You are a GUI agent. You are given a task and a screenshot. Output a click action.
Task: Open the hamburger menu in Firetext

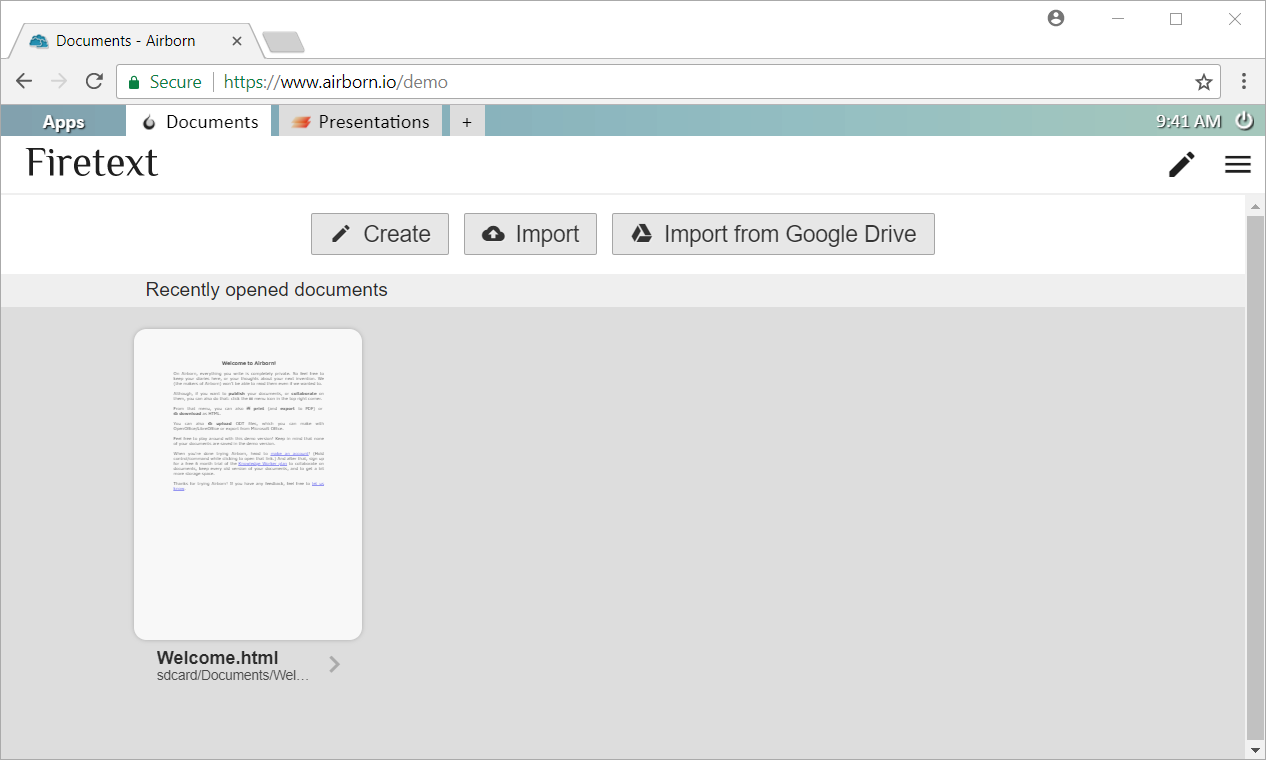tap(1238, 165)
